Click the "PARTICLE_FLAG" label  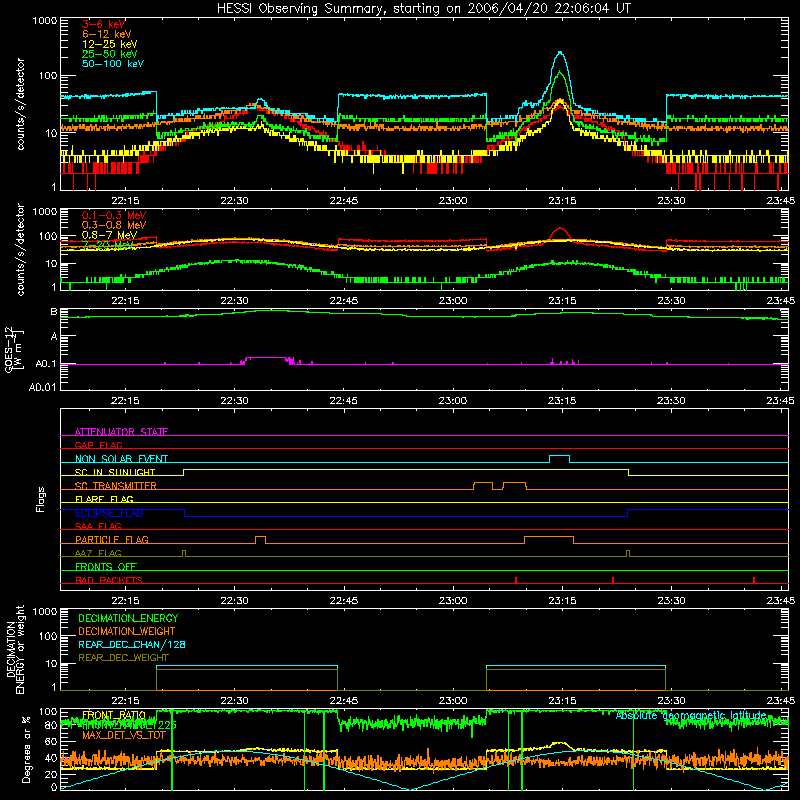[x=112, y=539]
